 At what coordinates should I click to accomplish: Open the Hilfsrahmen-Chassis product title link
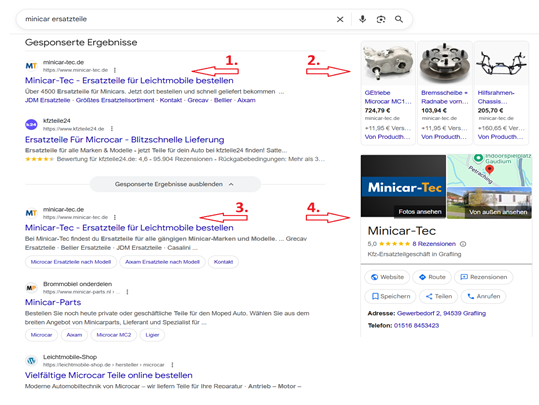point(496,97)
